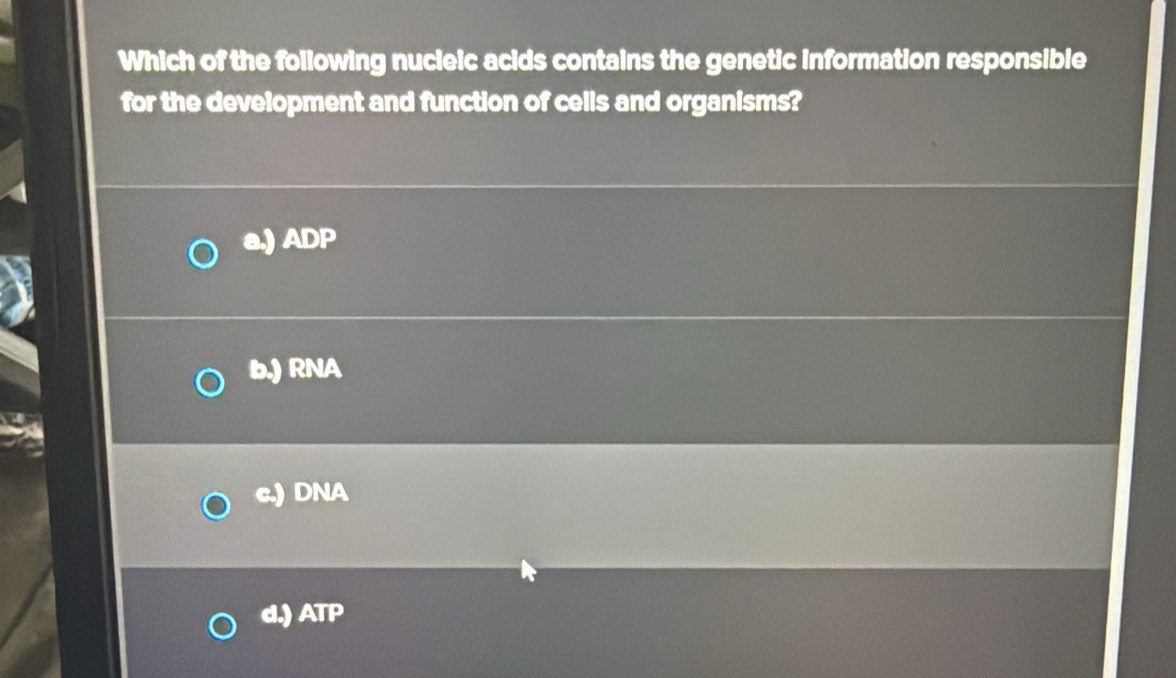
Task: Click empty space in the RNA row
Action: pos(700,380)
